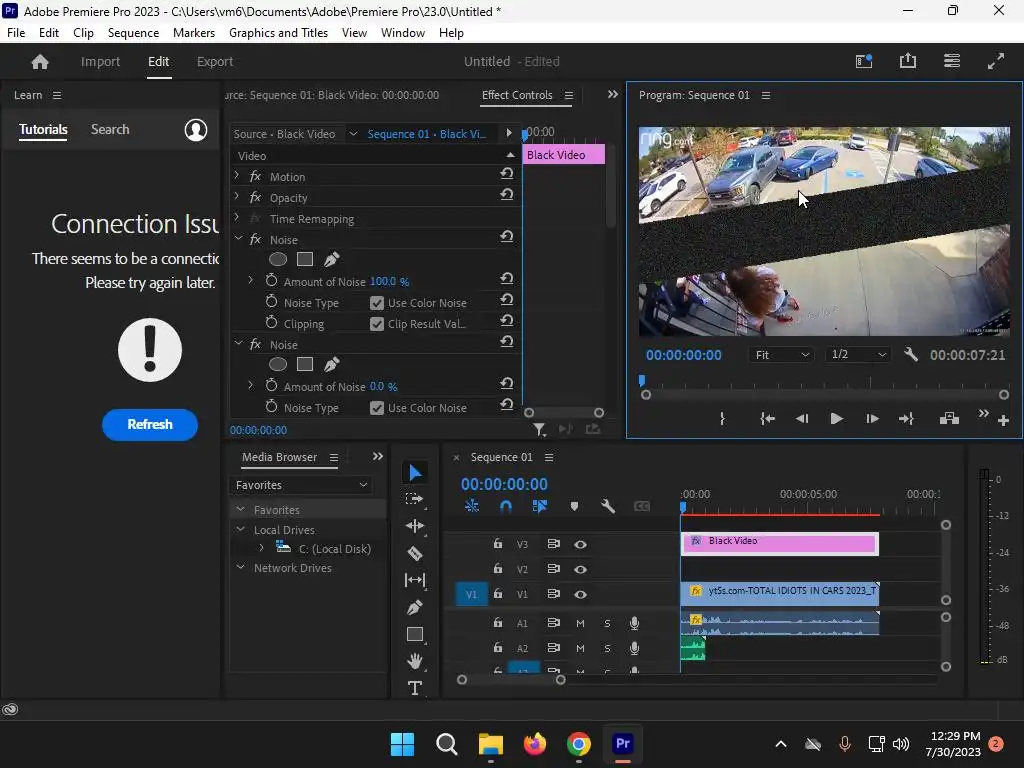Solo audio track A2
1024x768 pixels.
coord(607,648)
